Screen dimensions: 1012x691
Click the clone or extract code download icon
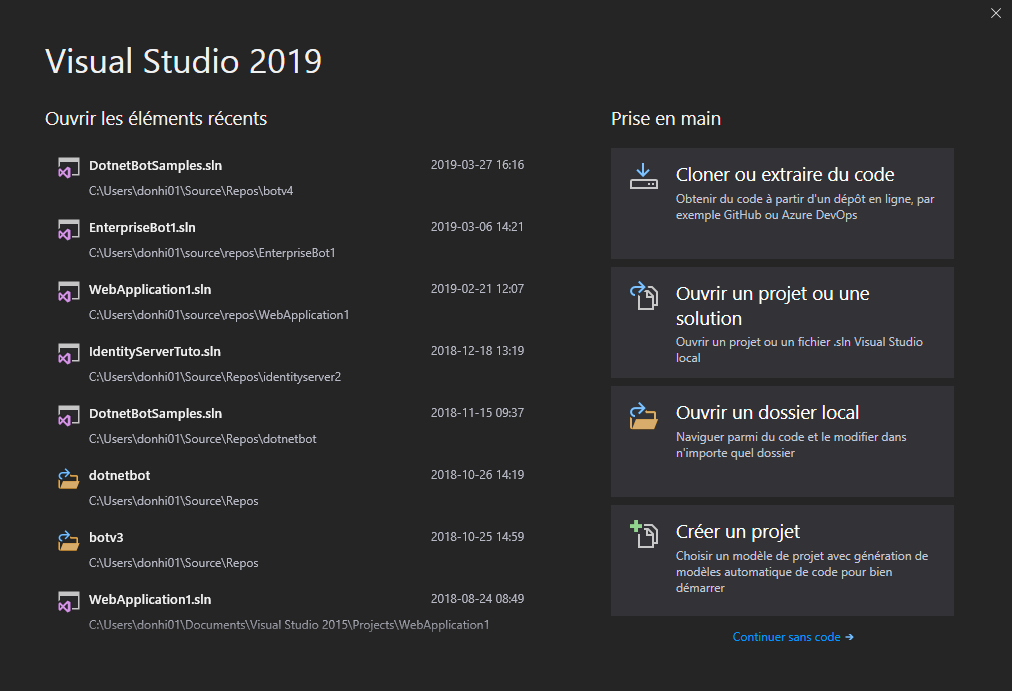(643, 177)
